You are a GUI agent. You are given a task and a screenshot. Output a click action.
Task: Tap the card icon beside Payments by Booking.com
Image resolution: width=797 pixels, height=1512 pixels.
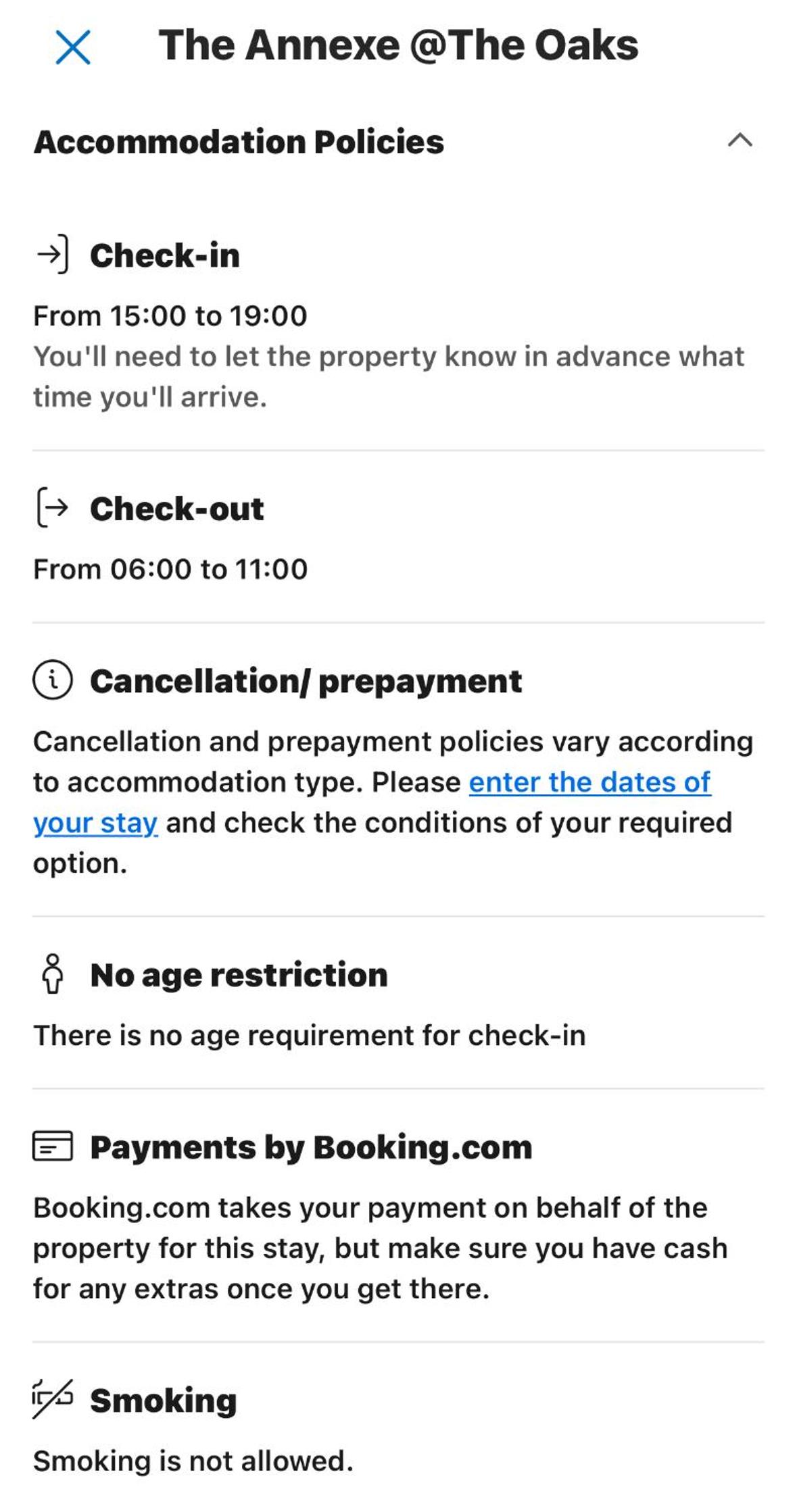tap(52, 1146)
